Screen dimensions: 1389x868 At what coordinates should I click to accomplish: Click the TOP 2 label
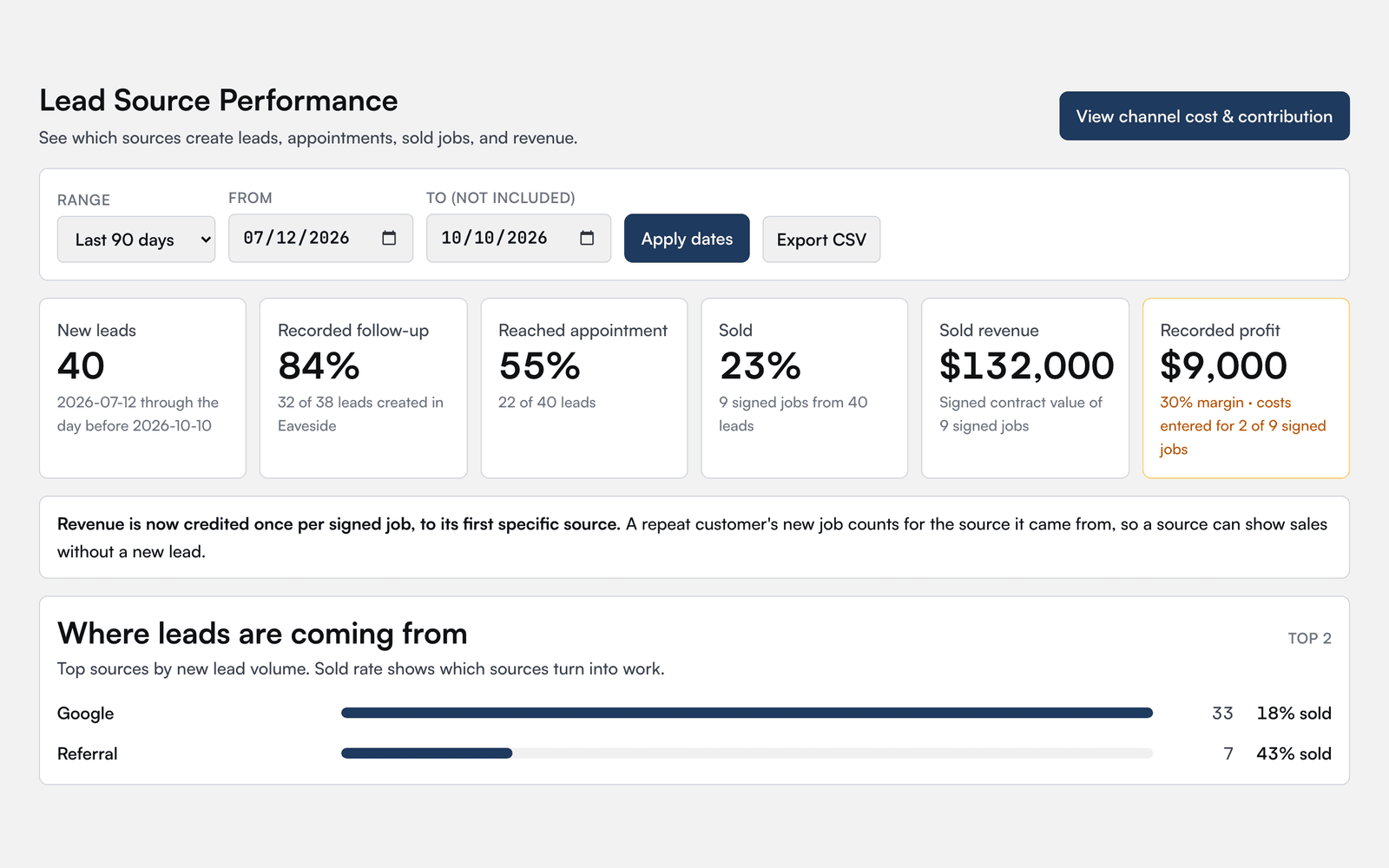pyautogui.click(x=1309, y=638)
